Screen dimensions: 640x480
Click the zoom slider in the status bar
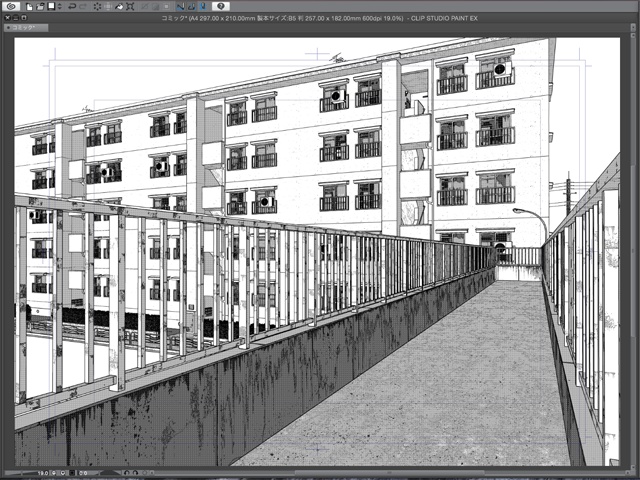pyautogui.click(x=20, y=473)
